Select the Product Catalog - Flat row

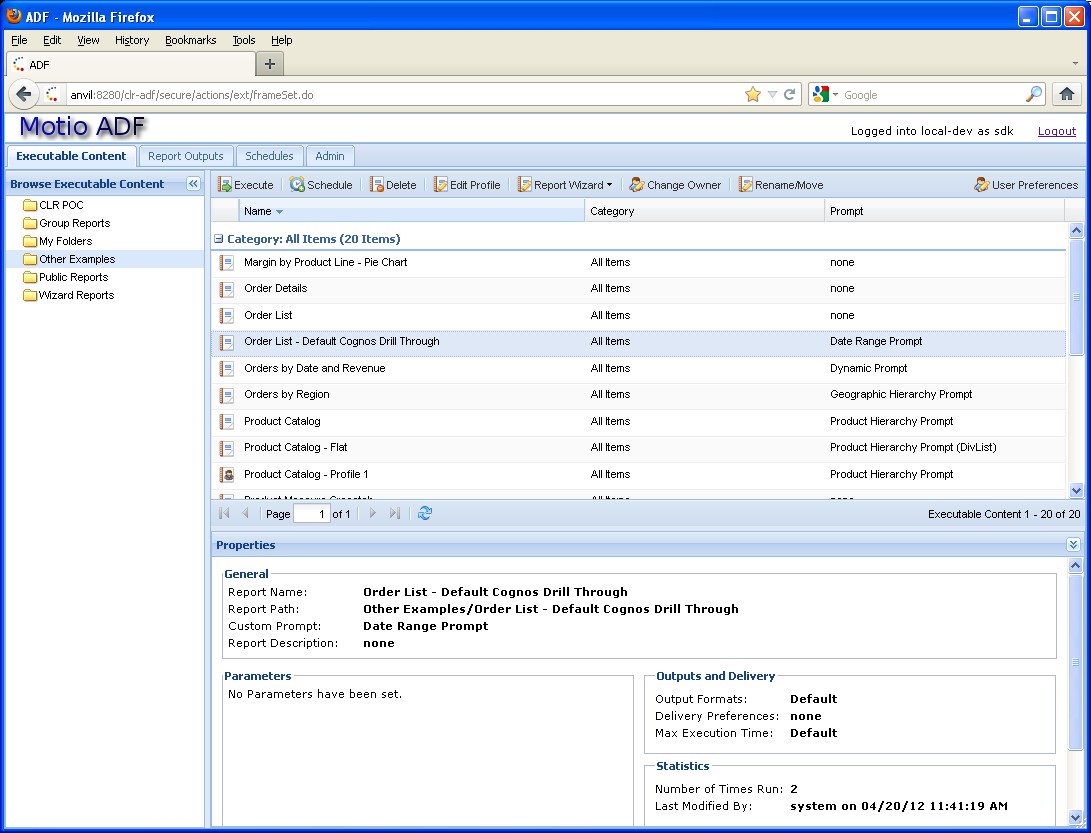click(638, 447)
